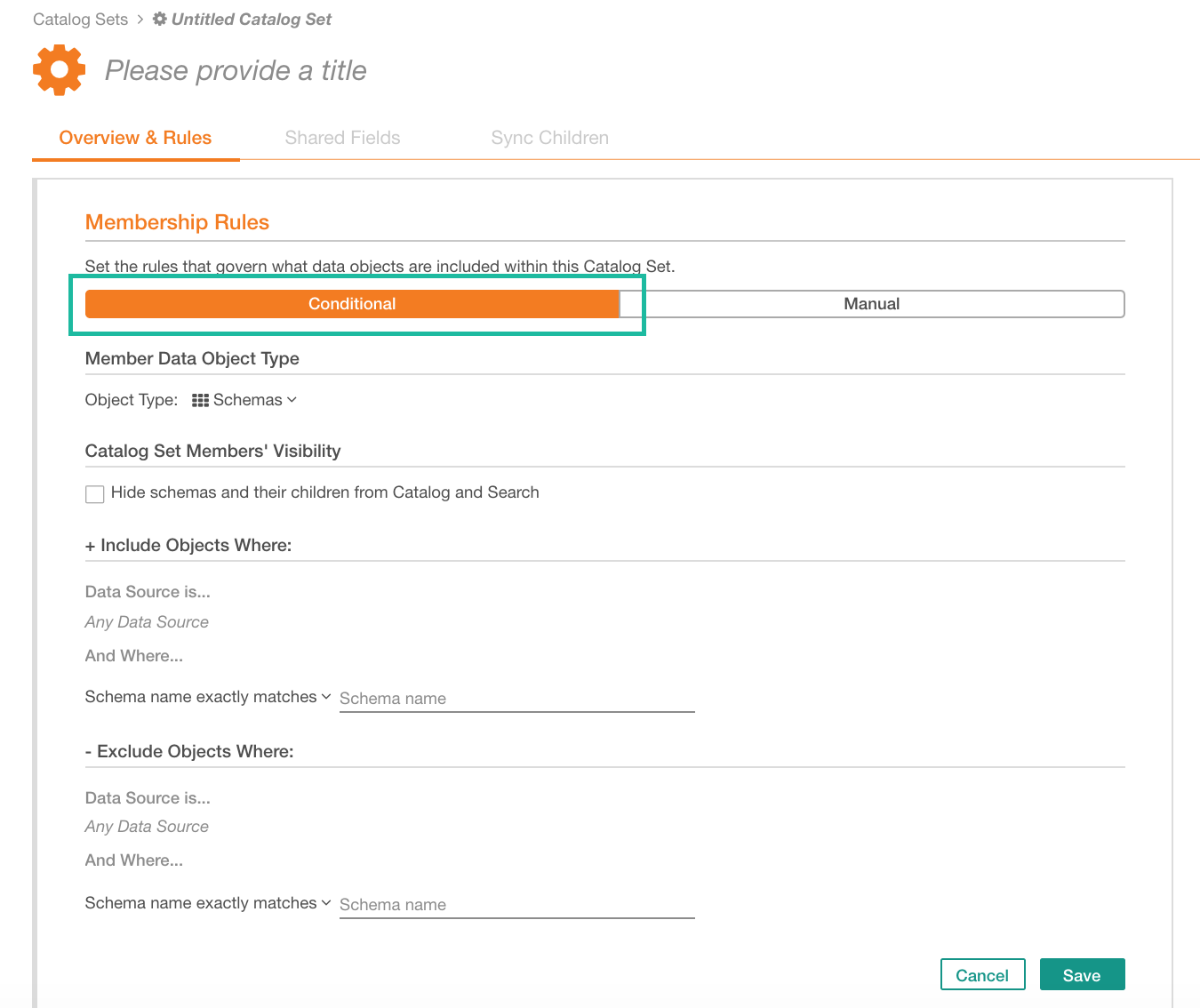
Task: Open the Sync Children tab
Action: (549, 138)
